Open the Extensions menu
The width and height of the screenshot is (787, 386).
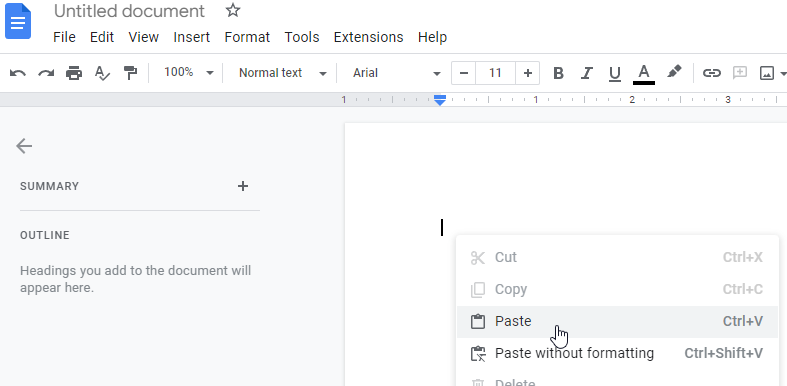pyautogui.click(x=368, y=37)
